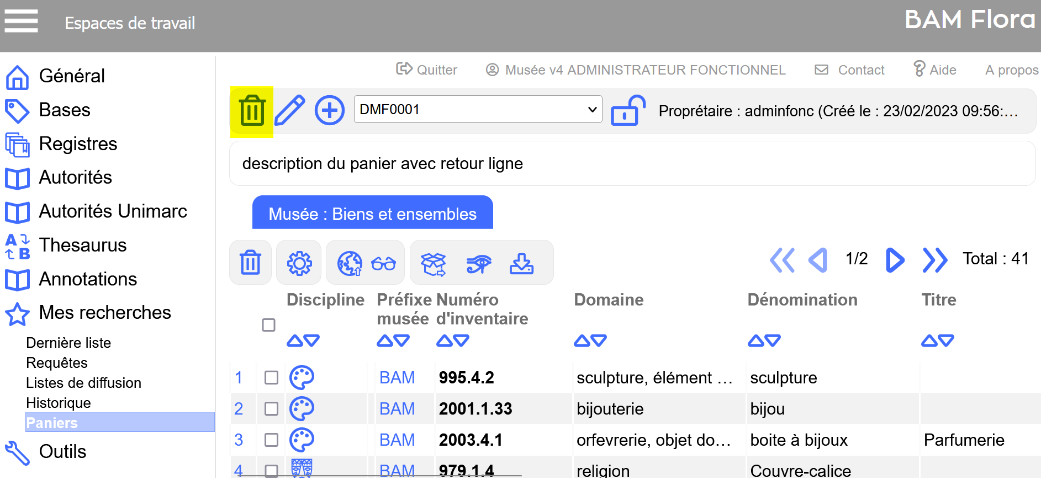Click the highlighted trash icon to delete basket
This screenshot has width=1041, height=478.
pos(252,110)
